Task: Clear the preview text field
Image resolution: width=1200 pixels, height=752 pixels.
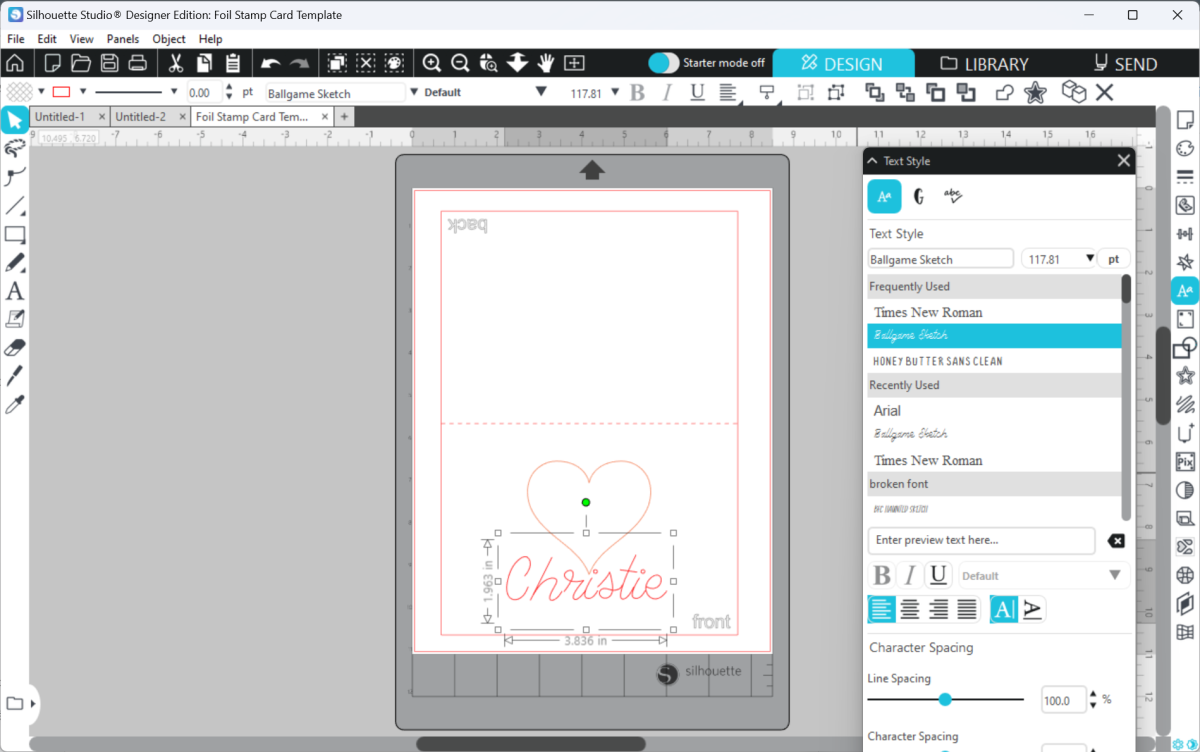Action: (1116, 541)
